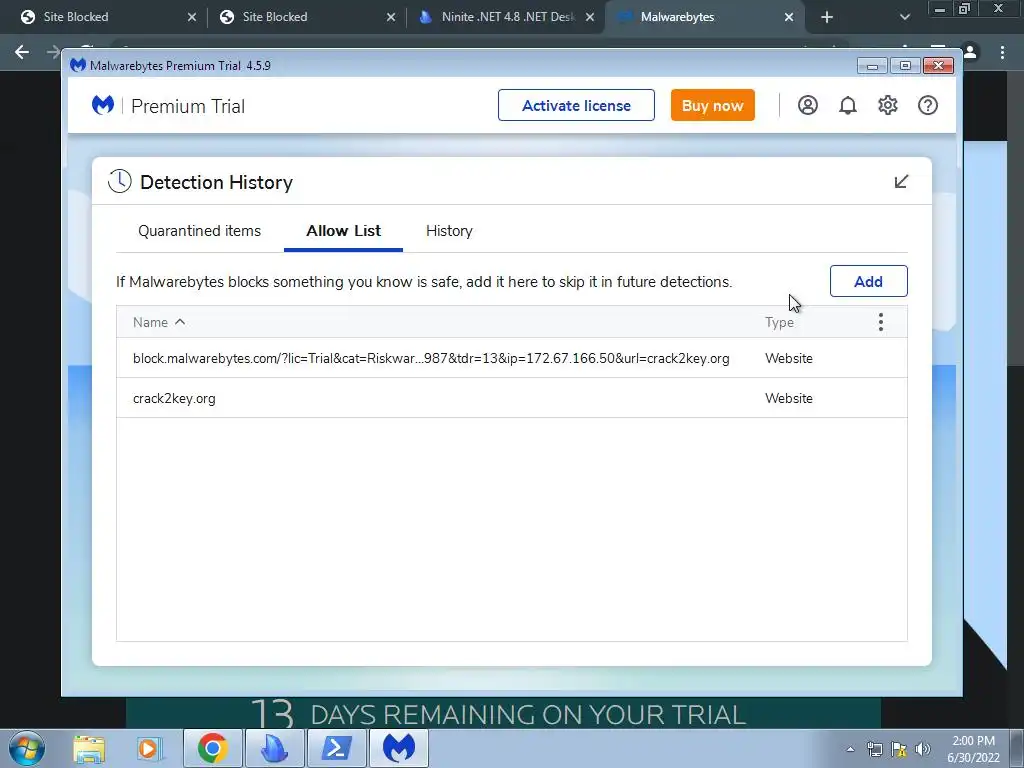The image size is (1024, 768).
Task: Click the orange Buy now button
Action: [x=712, y=105]
